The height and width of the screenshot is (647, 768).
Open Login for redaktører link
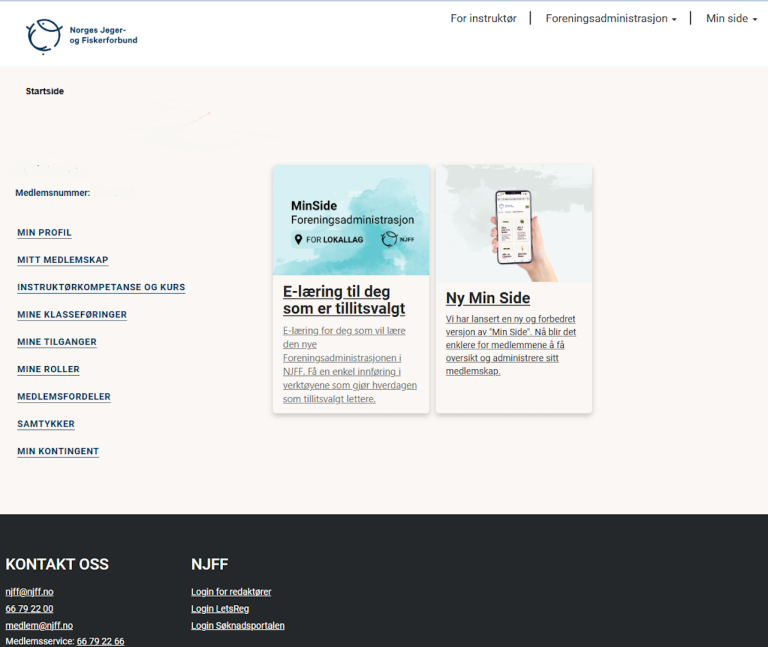tap(231, 592)
